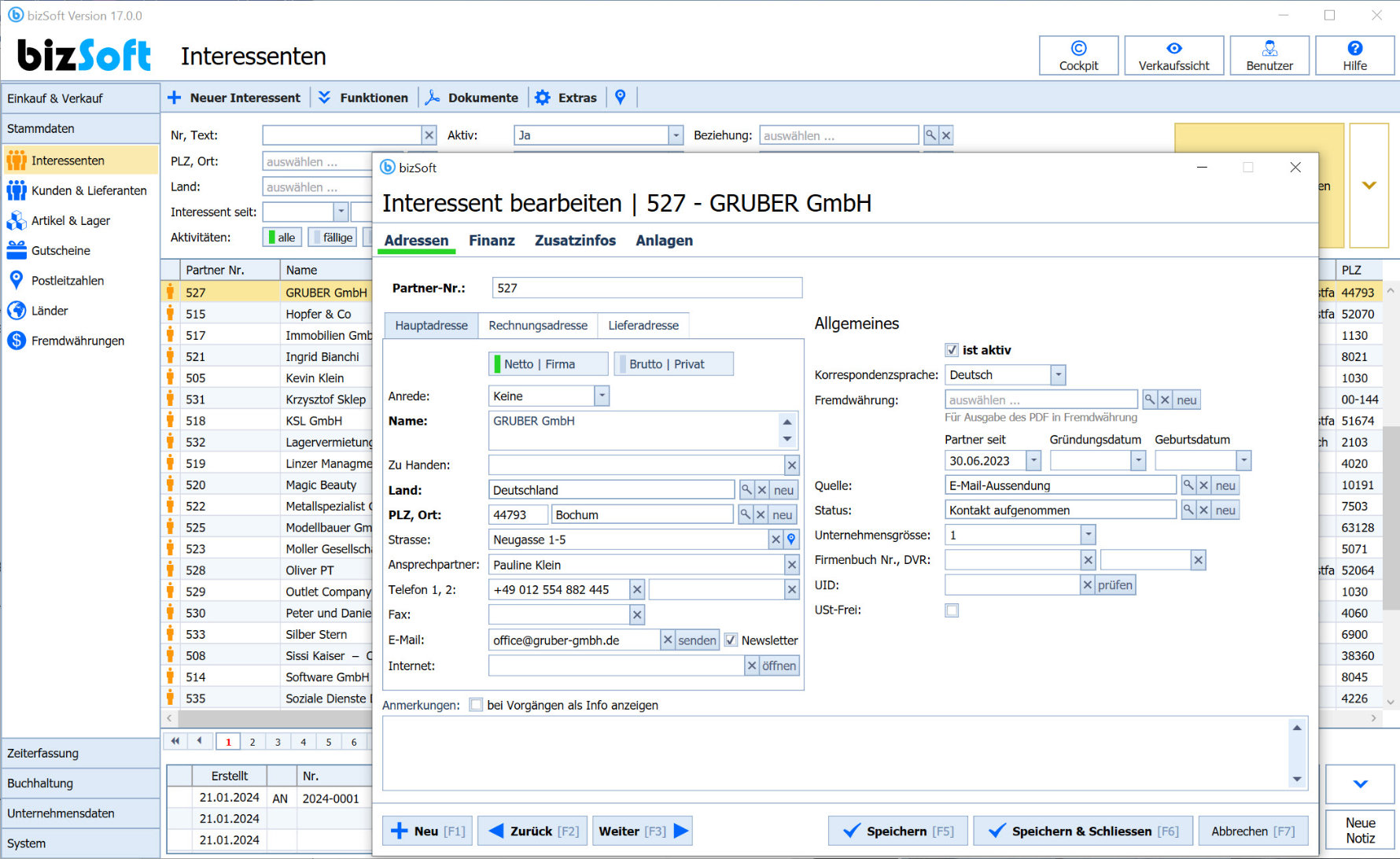Click Zurück to previous record
This screenshot has width=1400, height=859.
click(532, 831)
